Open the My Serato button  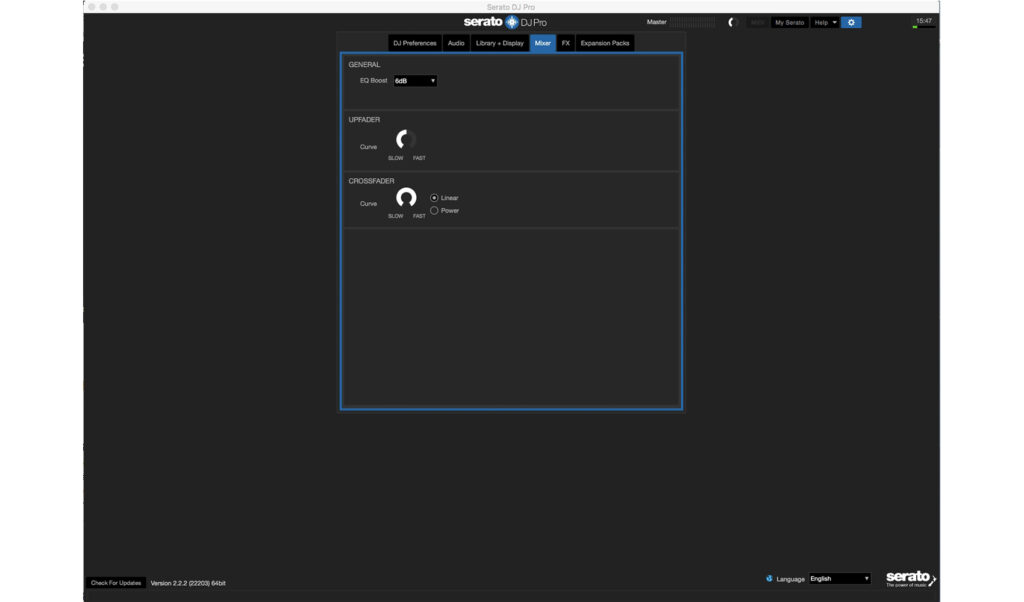click(790, 22)
